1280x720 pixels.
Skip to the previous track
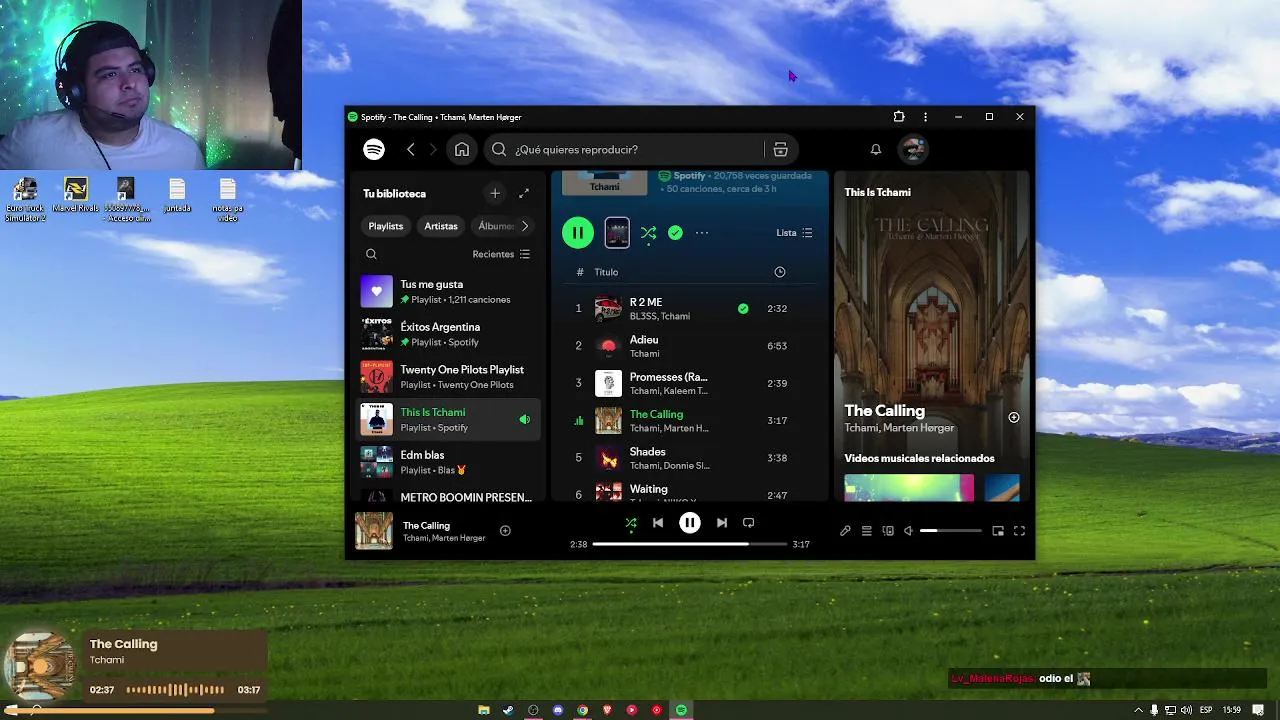pos(658,522)
